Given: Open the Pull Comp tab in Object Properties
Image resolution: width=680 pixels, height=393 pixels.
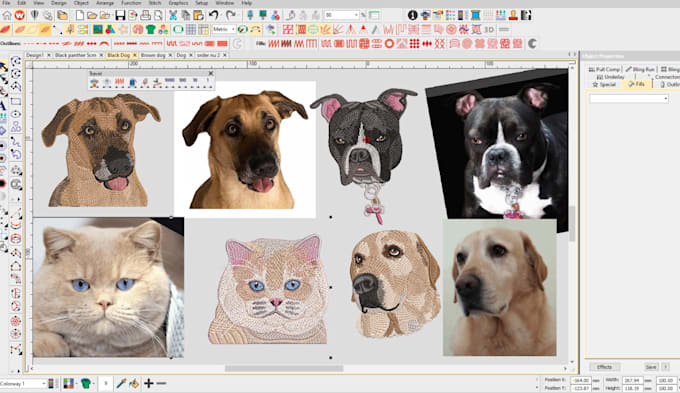Looking at the screenshot, I should click(605, 69).
